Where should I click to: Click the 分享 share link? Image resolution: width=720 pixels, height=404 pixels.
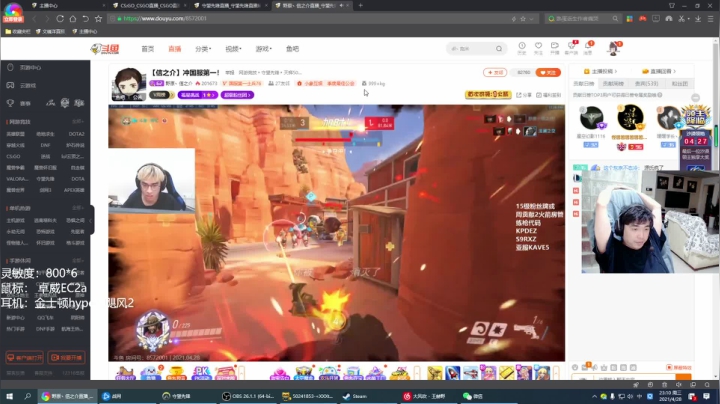click(x=524, y=95)
